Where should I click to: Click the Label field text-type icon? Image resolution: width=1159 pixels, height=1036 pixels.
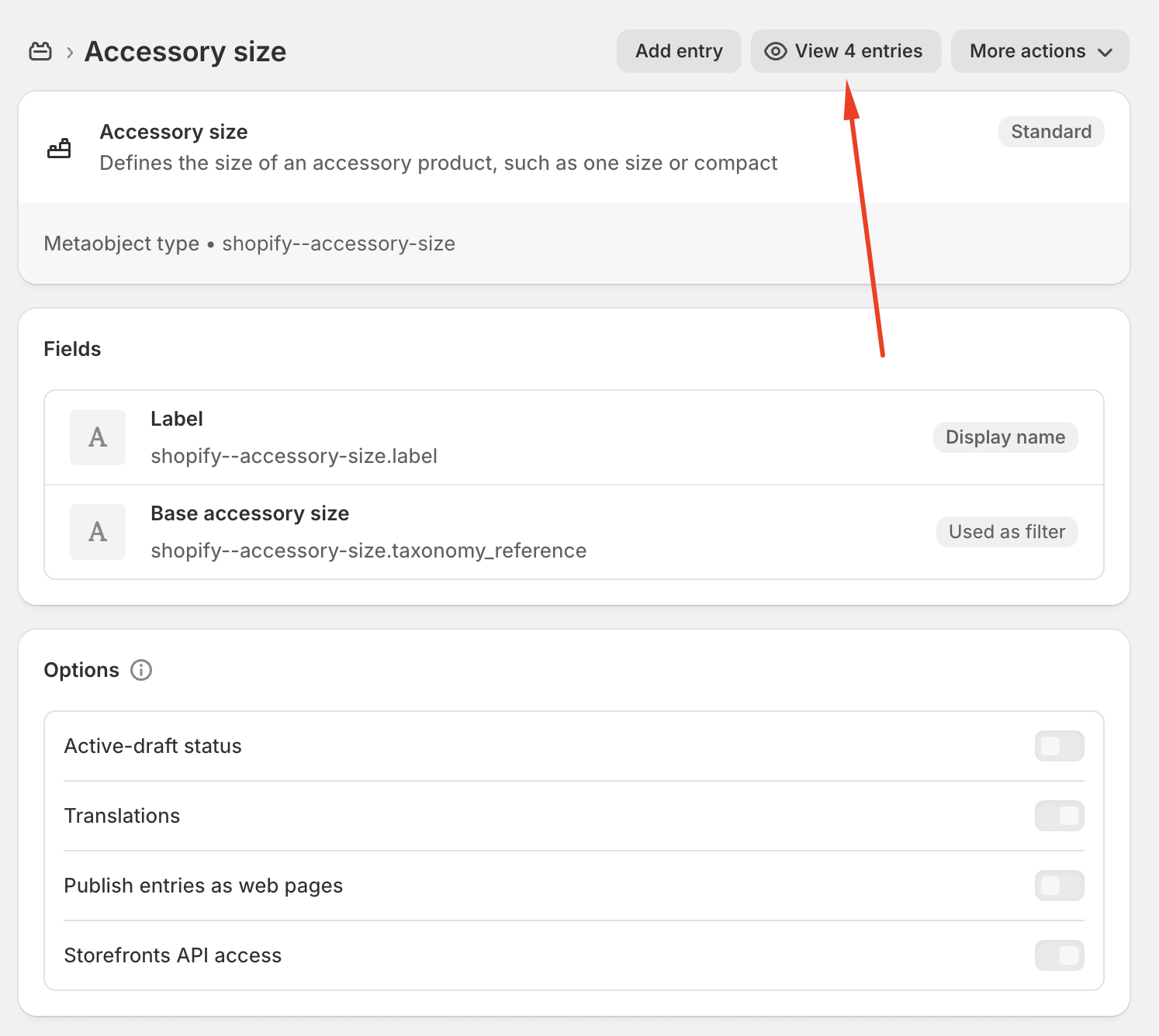tap(98, 437)
